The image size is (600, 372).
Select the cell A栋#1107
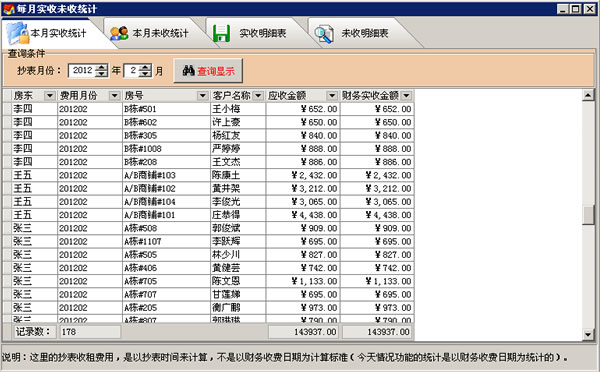(166, 241)
